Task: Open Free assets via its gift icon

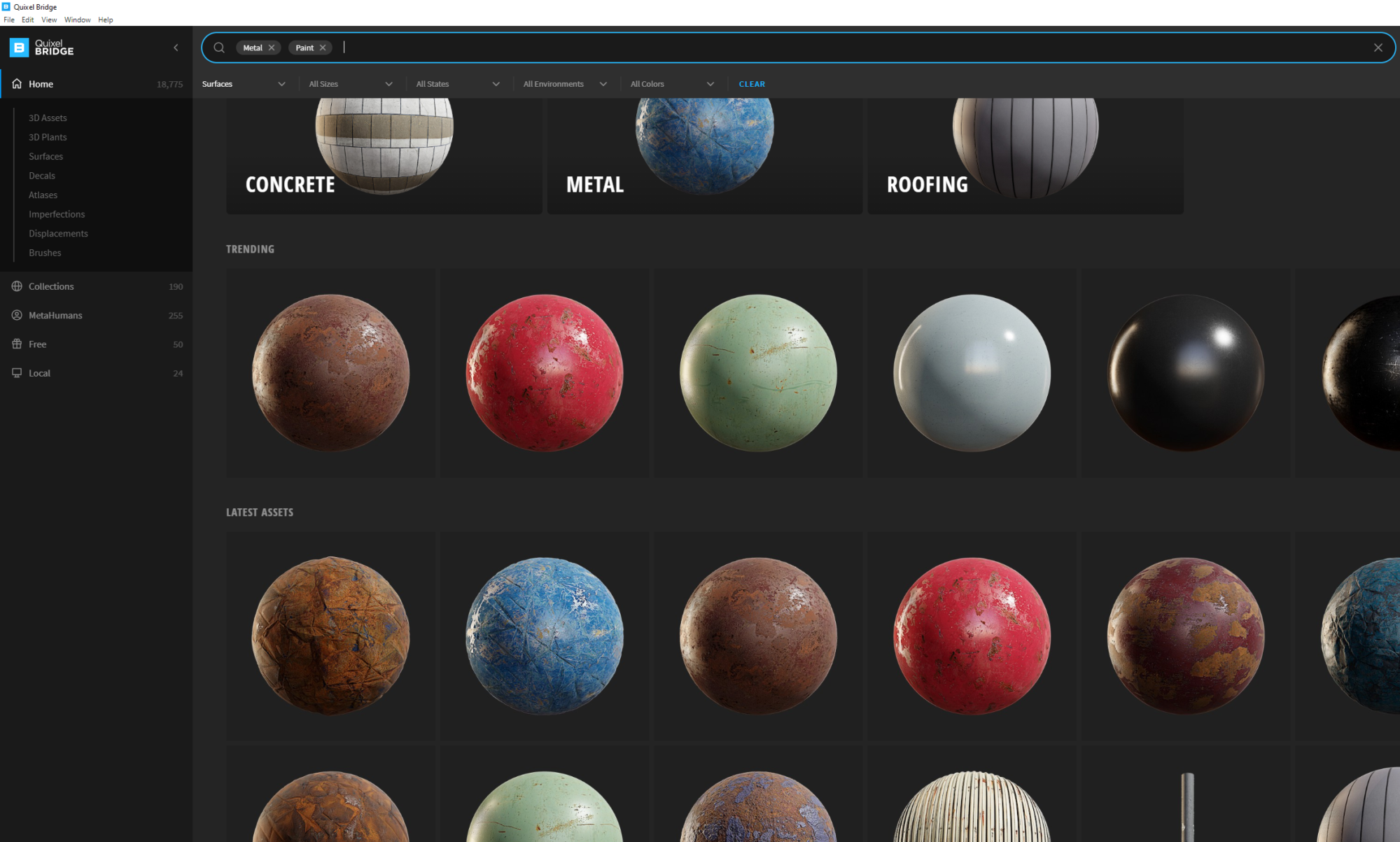Action: pyautogui.click(x=17, y=344)
